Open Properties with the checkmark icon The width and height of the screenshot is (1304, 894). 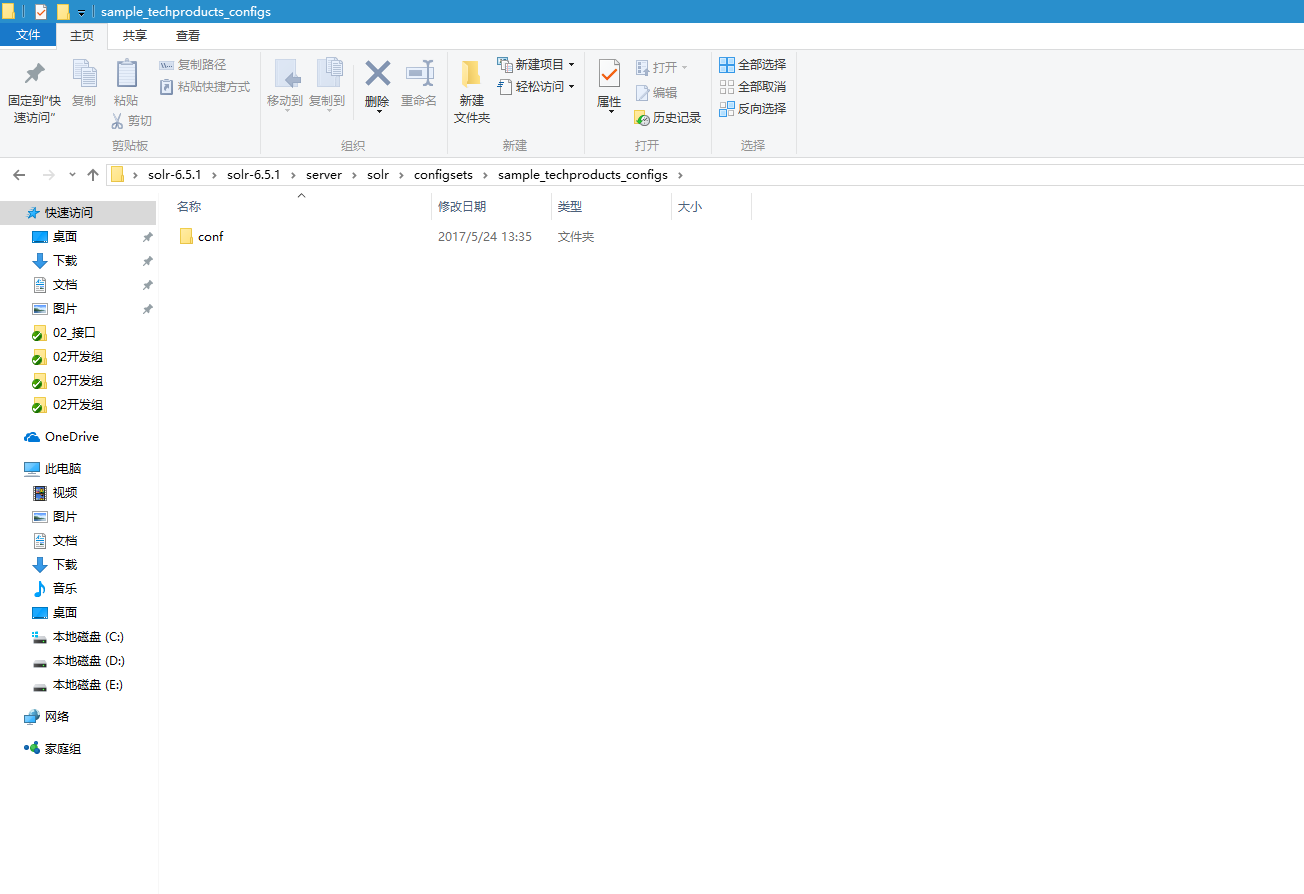point(609,74)
